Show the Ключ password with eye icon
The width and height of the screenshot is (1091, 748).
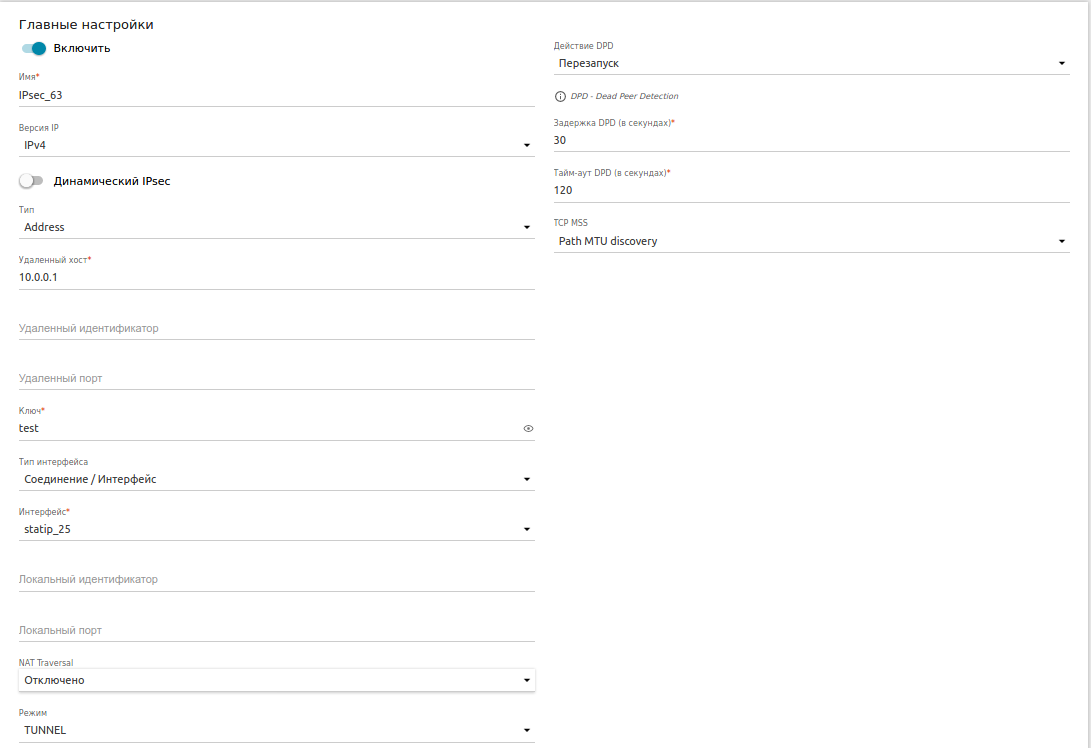pyautogui.click(x=528, y=428)
